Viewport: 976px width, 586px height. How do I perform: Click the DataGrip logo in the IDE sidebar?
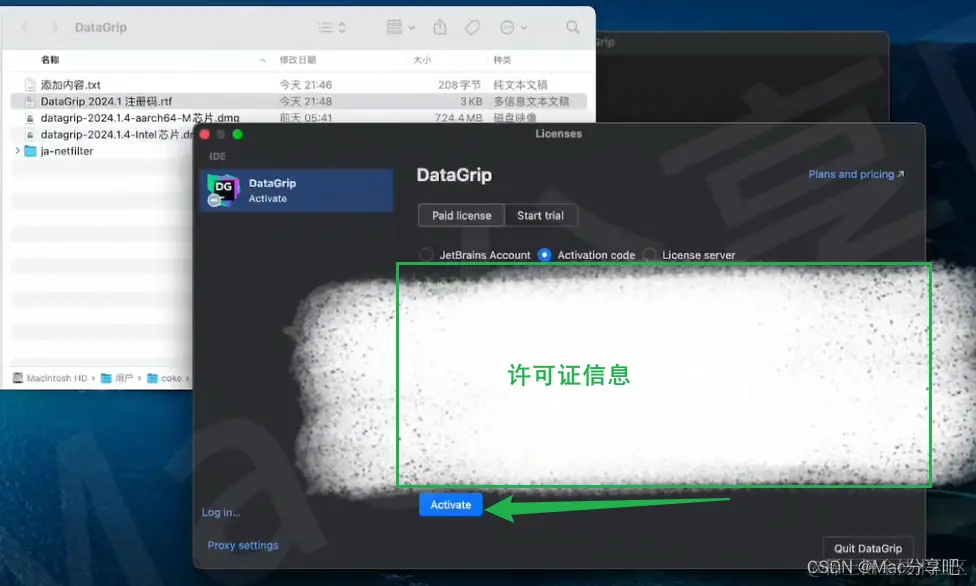(223, 187)
